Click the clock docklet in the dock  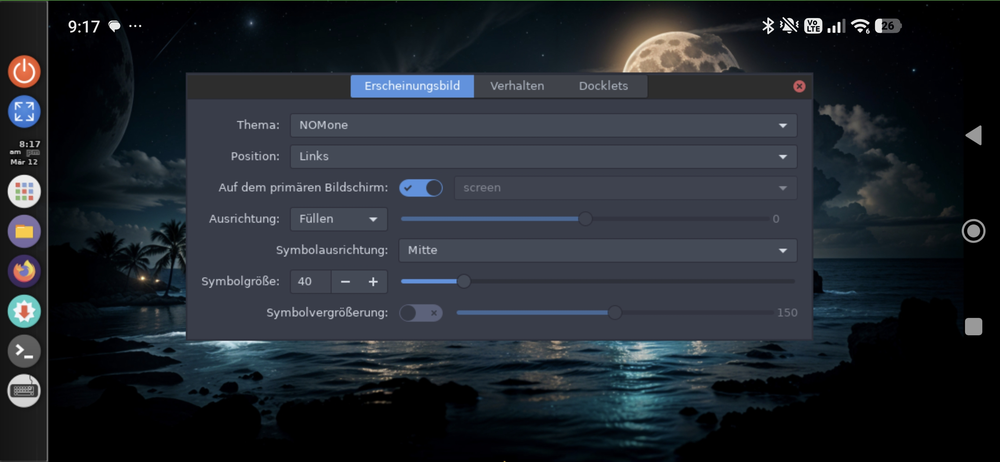[x=24, y=152]
